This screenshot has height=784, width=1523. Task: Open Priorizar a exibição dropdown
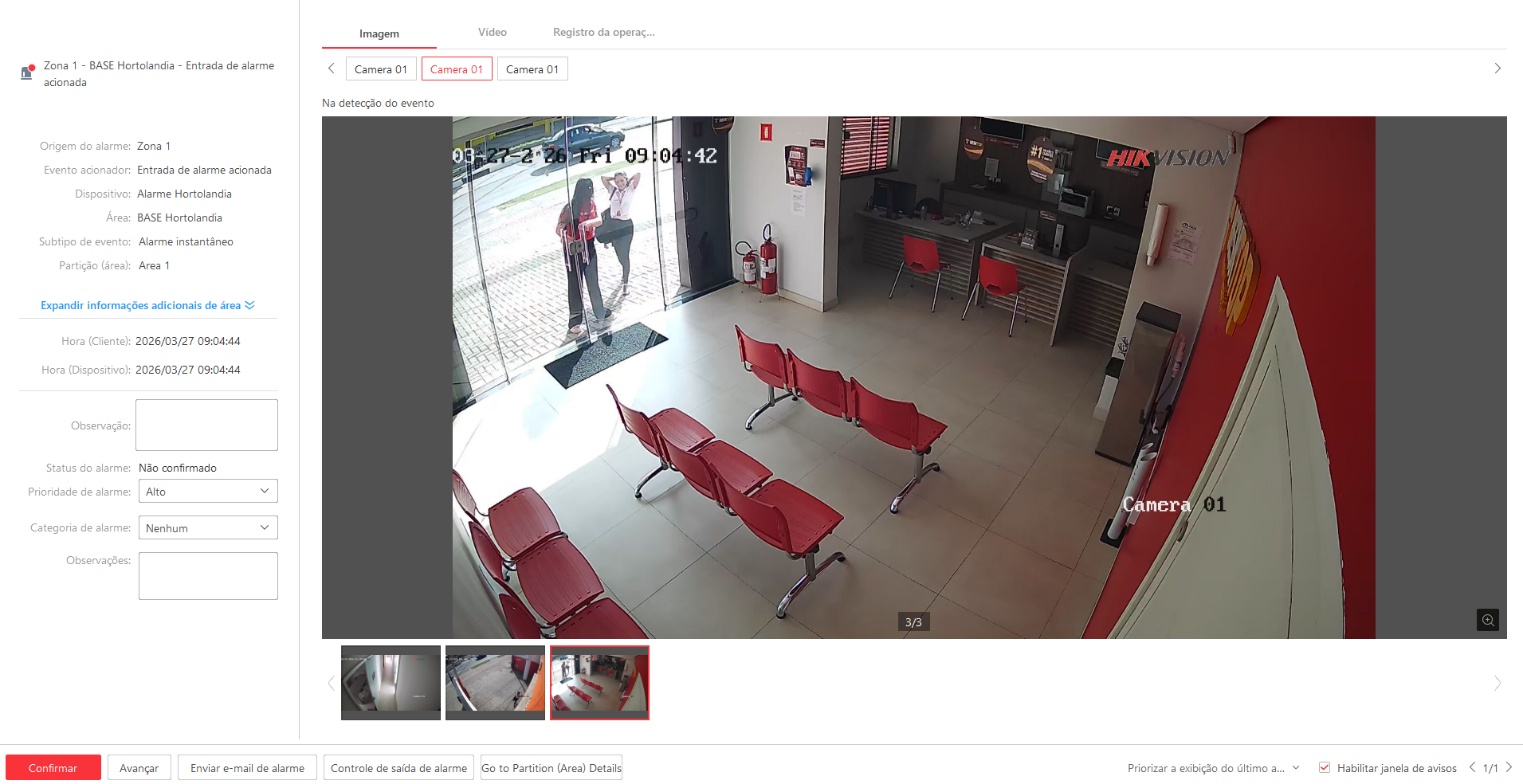tap(1213, 768)
